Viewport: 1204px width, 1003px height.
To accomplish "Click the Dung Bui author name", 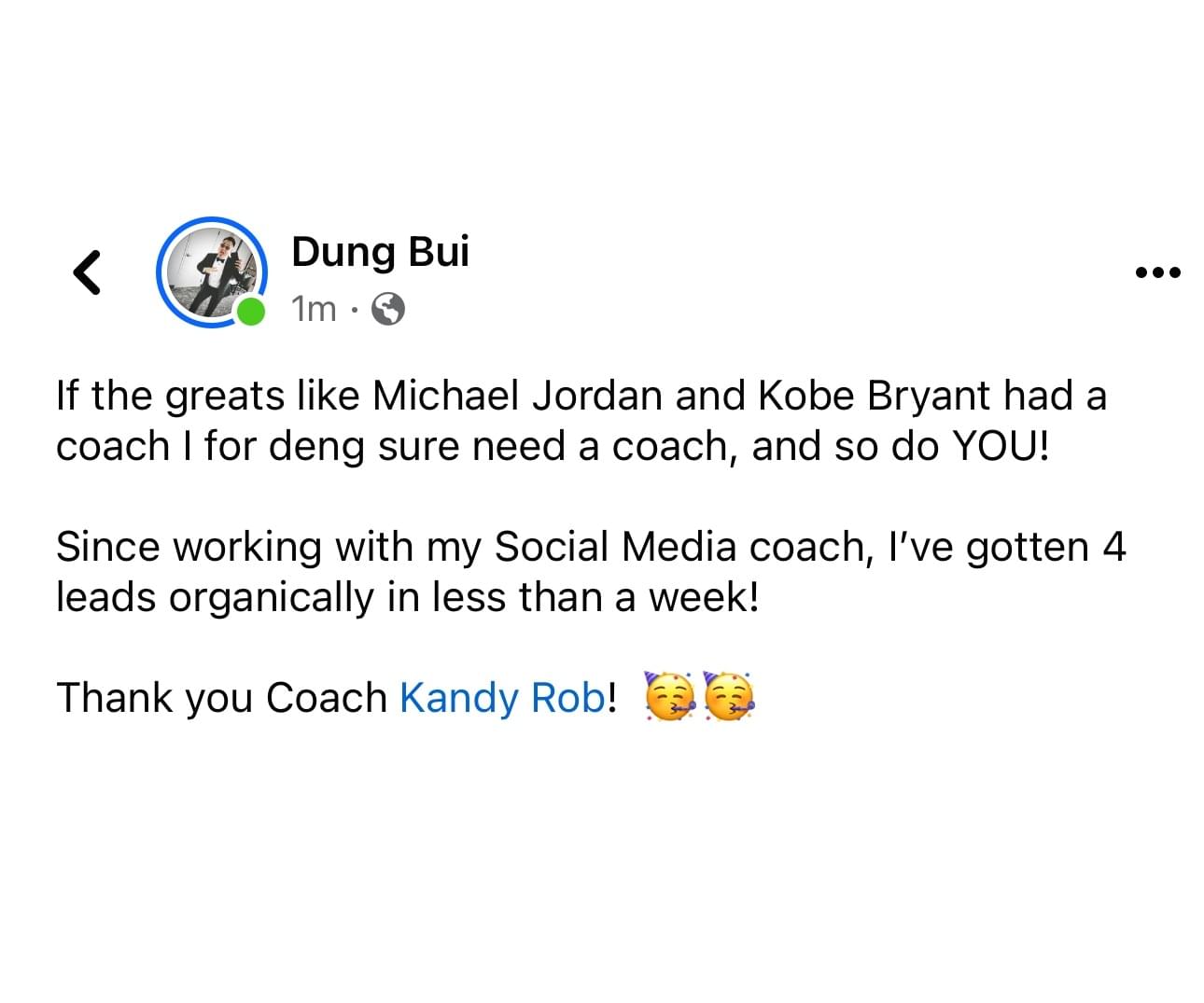I will coord(380,252).
